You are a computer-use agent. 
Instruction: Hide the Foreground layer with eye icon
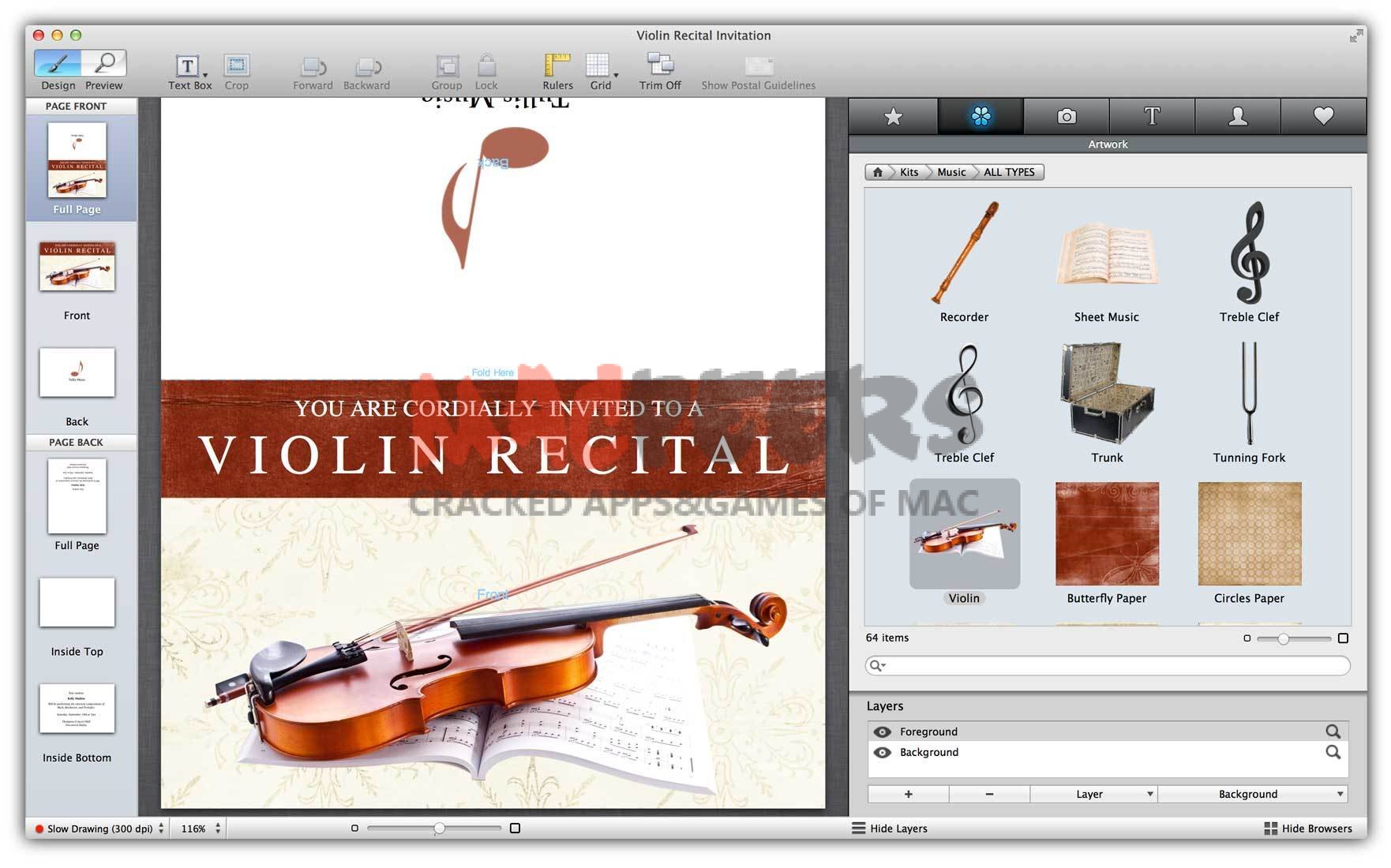click(883, 732)
